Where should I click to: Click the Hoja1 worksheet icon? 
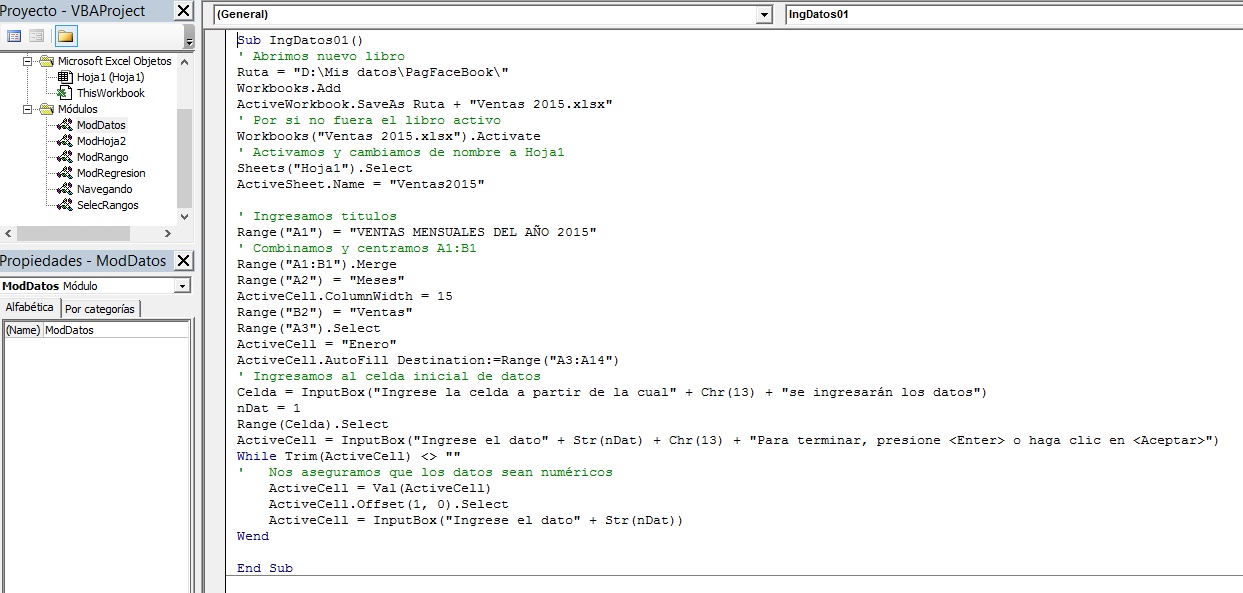[x=65, y=77]
